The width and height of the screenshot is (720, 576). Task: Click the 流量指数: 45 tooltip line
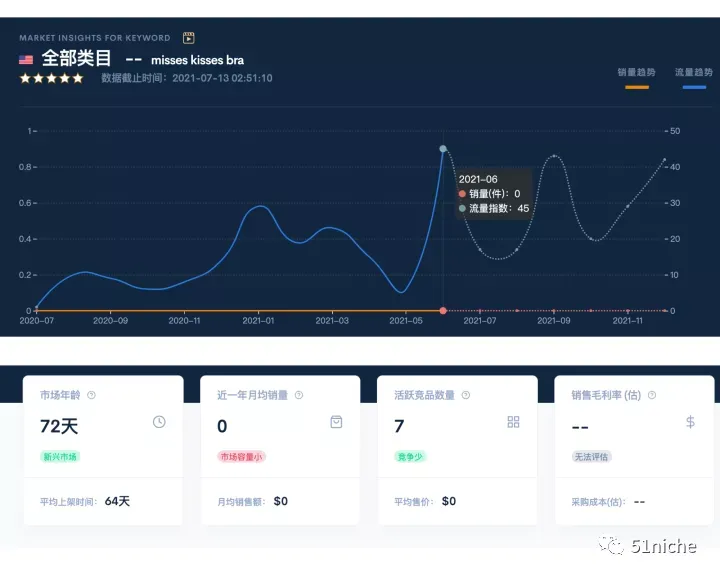pyautogui.click(x=494, y=209)
